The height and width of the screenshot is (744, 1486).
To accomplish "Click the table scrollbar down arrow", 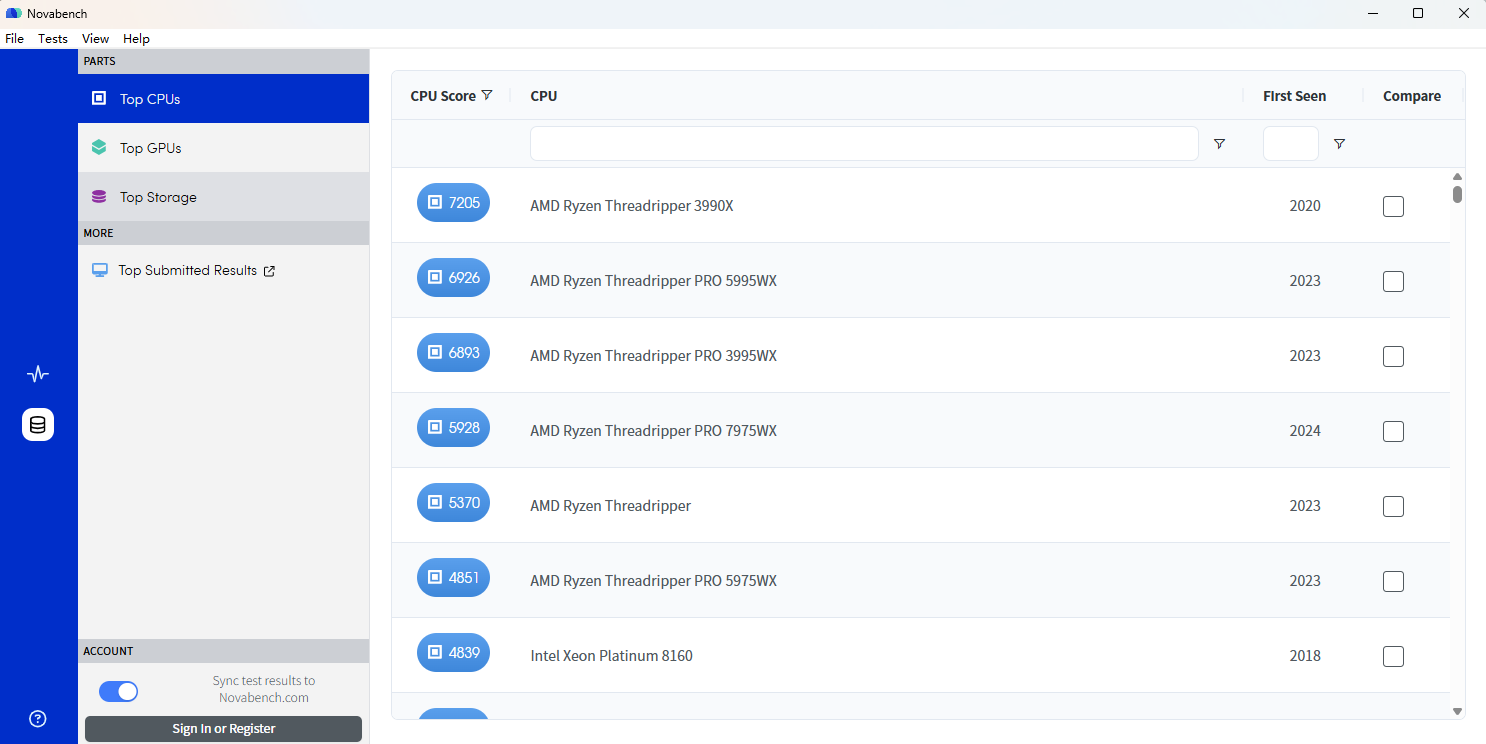I will point(1457,711).
